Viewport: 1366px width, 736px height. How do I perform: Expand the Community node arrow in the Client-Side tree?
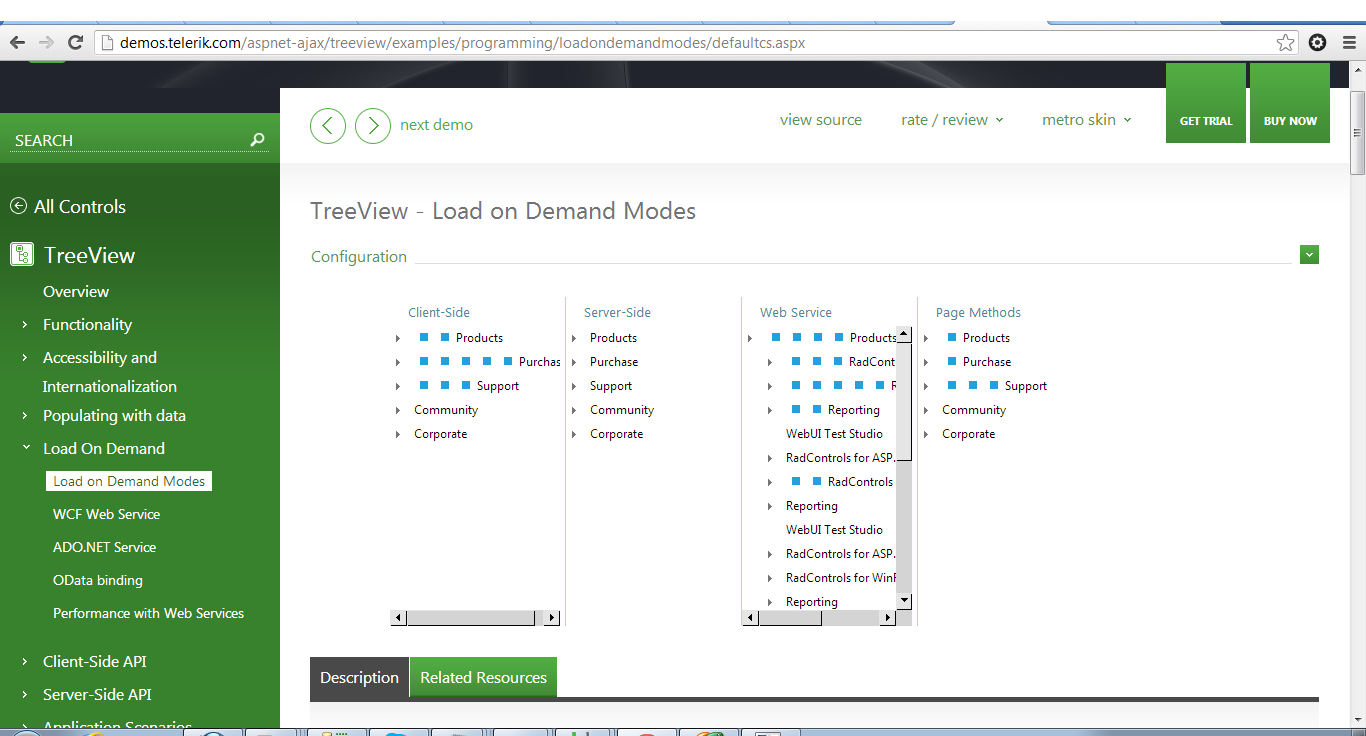pos(398,410)
